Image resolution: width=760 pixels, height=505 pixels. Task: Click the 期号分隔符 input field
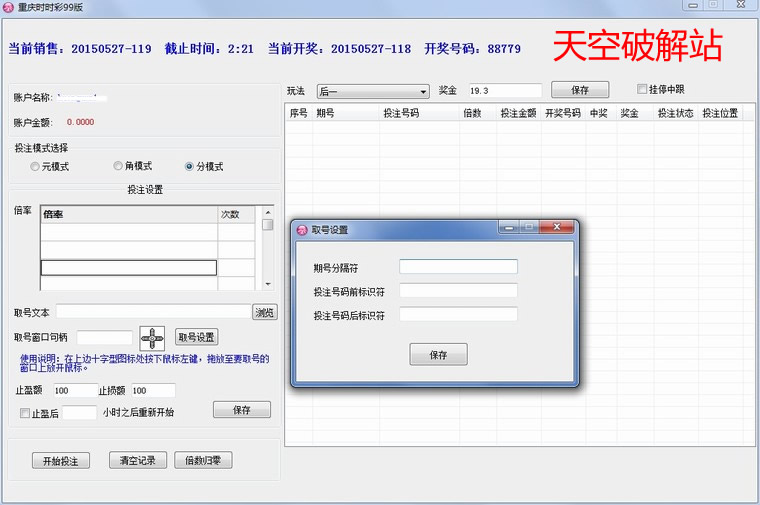pyautogui.click(x=458, y=267)
